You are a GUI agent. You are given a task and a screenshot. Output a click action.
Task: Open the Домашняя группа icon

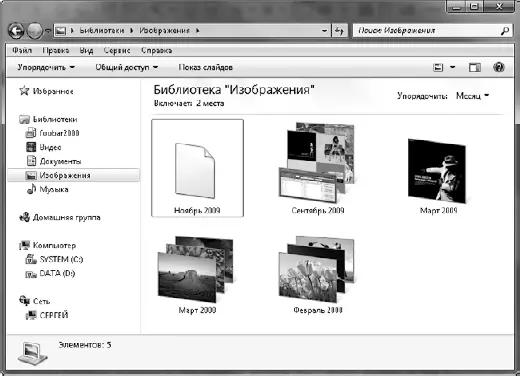[24, 217]
